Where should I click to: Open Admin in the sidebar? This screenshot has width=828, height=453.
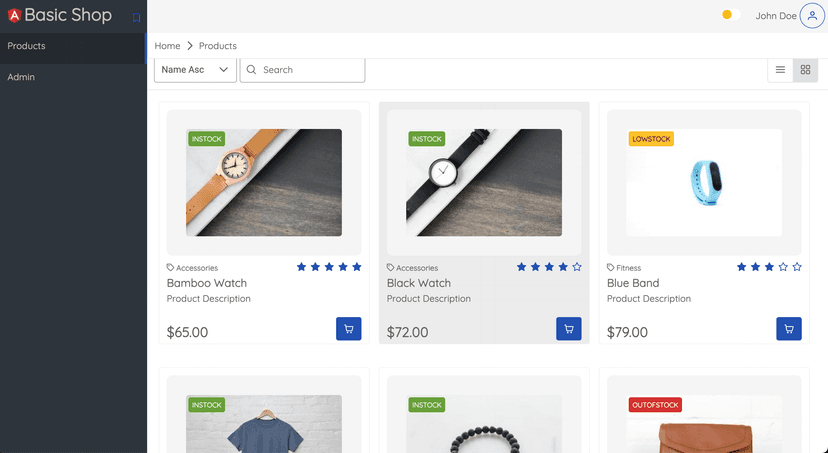[x=73, y=77]
